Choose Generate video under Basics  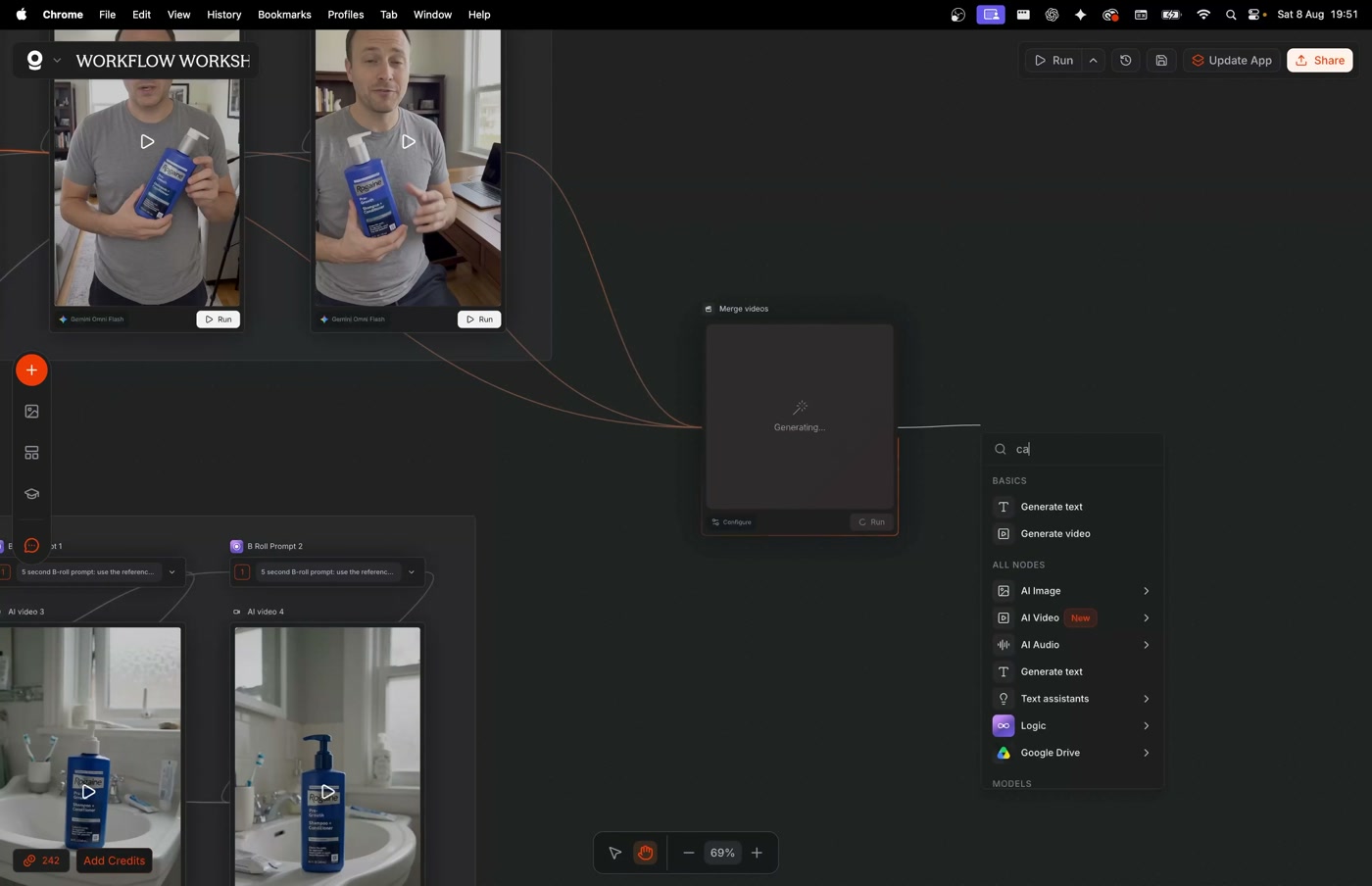pyautogui.click(x=1072, y=534)
